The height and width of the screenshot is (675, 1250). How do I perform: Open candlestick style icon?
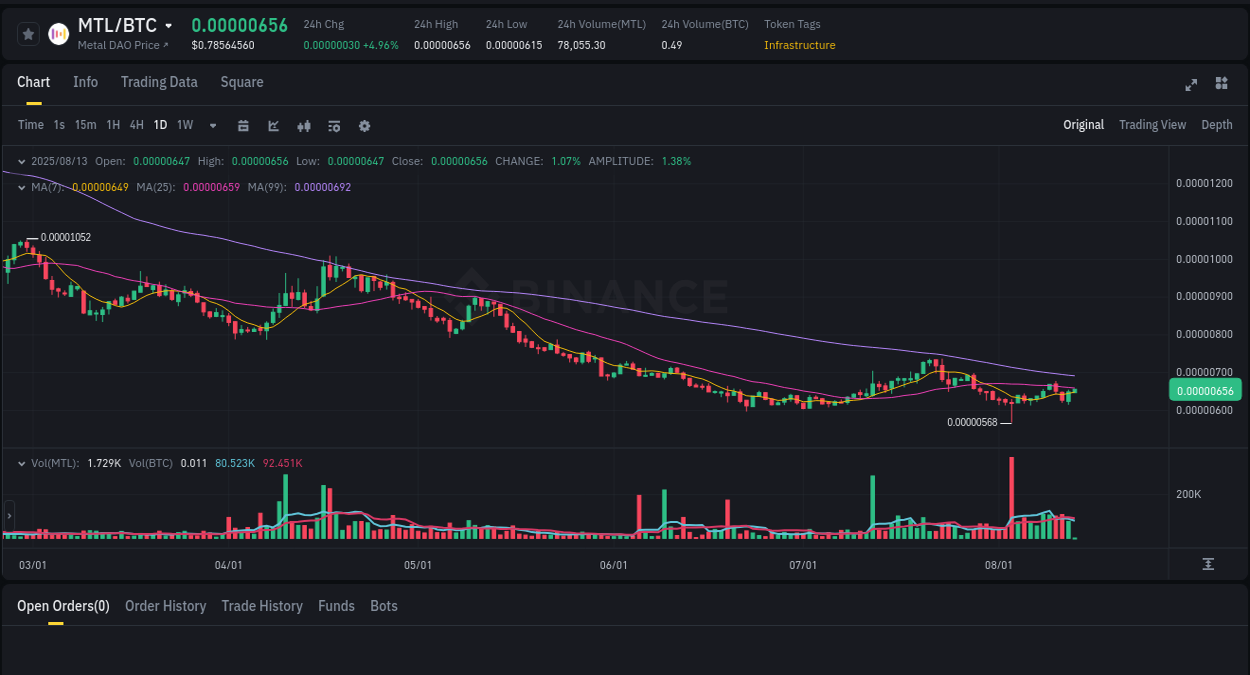point(304,125)
